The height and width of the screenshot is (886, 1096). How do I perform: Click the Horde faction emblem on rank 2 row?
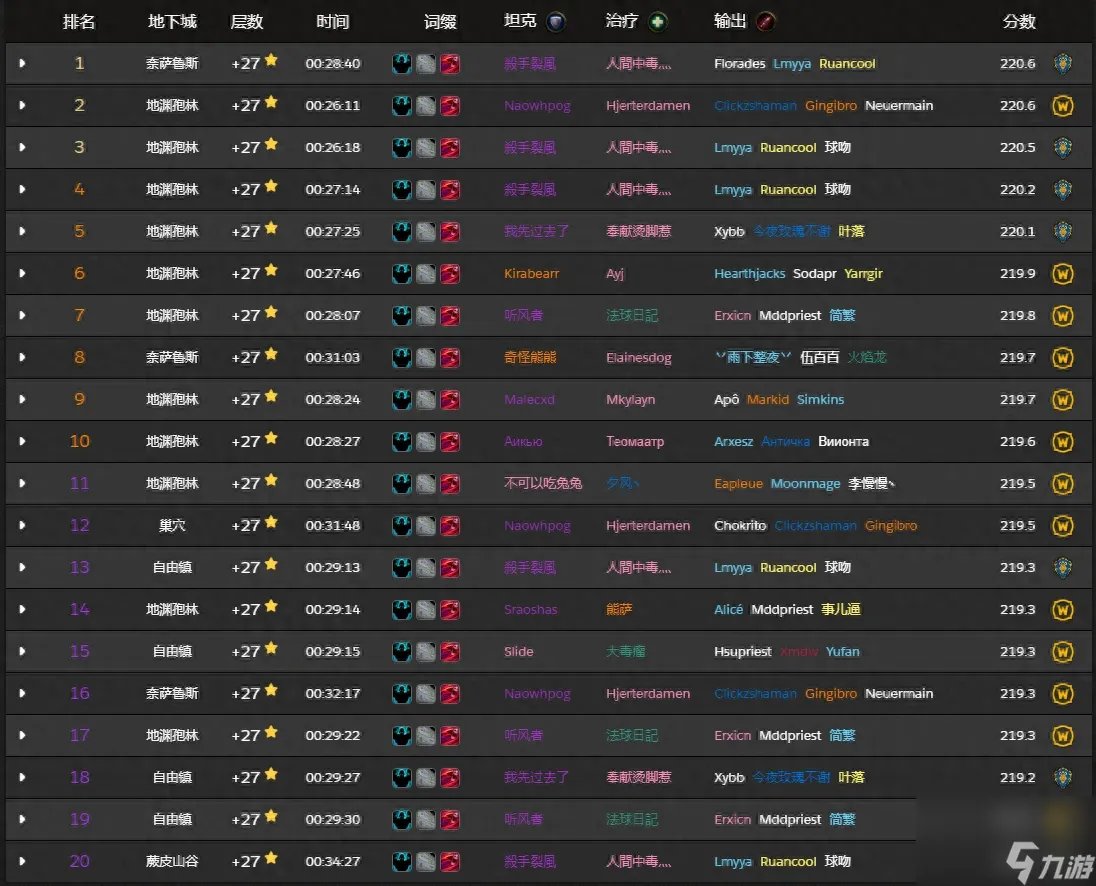point(1062,105)
